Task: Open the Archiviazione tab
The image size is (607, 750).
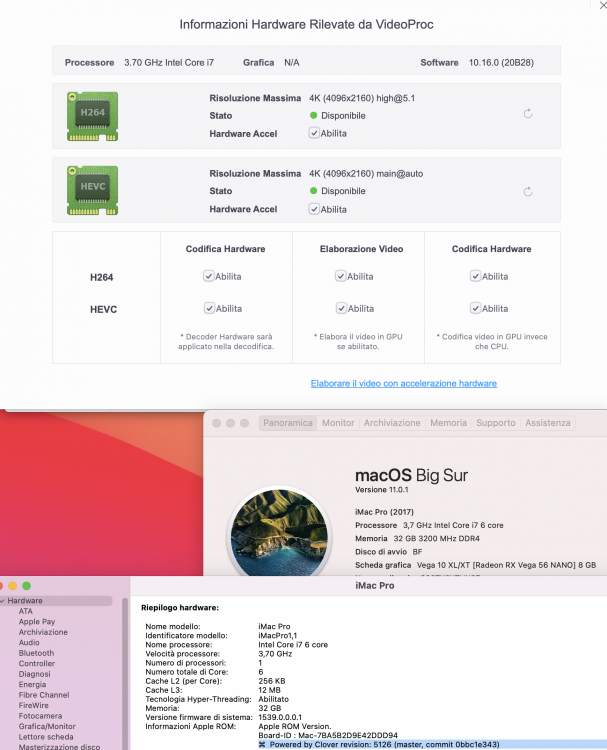Action: tap(392, 423)
